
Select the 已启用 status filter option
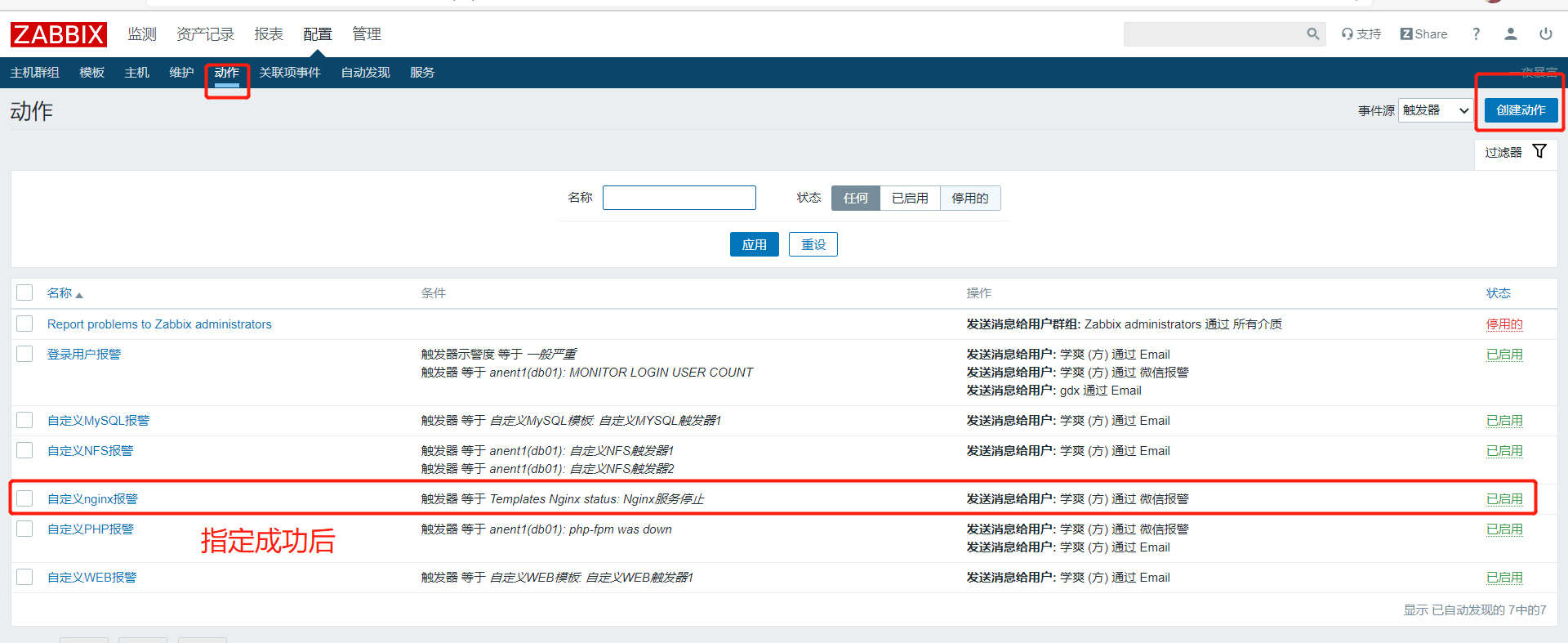910,198
